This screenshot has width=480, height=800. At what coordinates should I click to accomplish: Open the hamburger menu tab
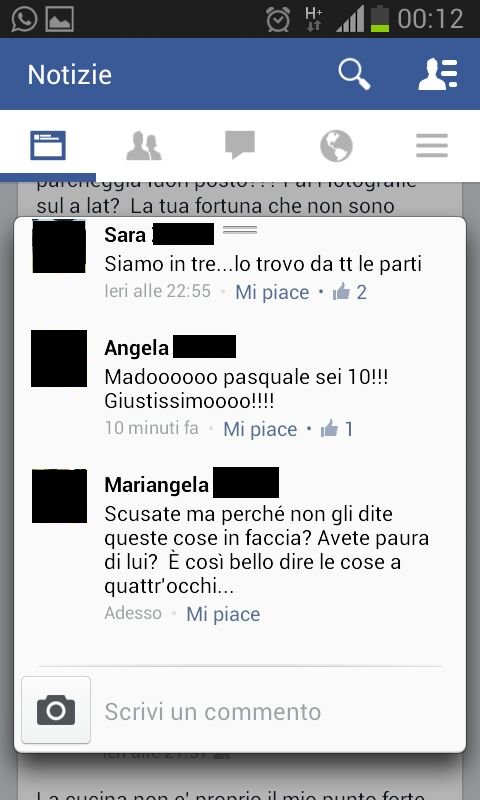coord(432,146)
